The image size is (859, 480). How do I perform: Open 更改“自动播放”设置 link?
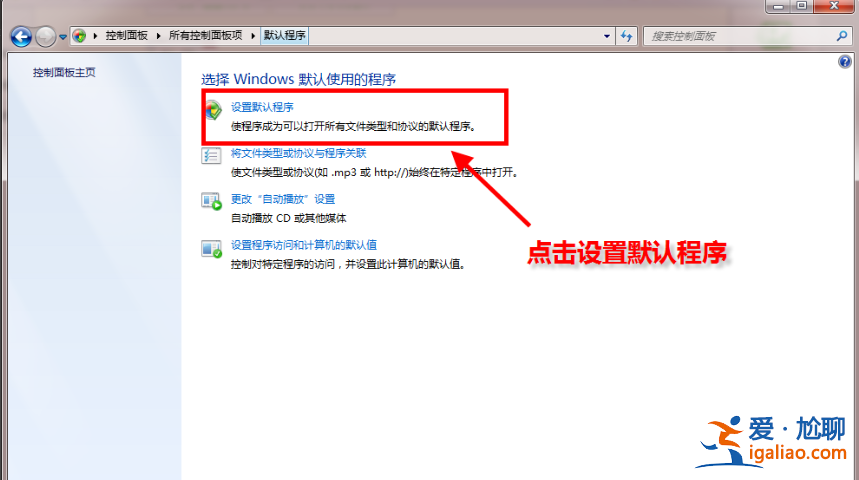pos(283,199)
